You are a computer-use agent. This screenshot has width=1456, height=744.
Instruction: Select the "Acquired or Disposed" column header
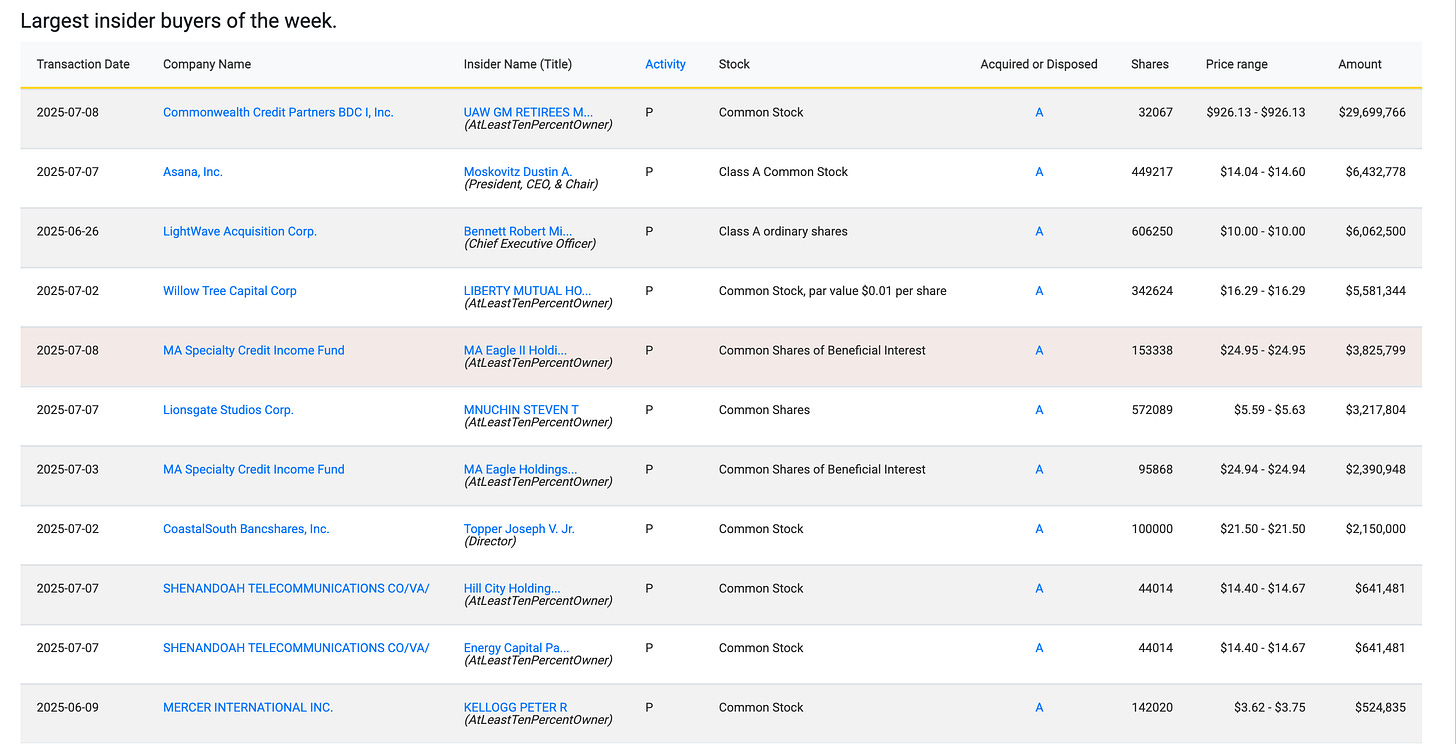tap(1039, 64)
